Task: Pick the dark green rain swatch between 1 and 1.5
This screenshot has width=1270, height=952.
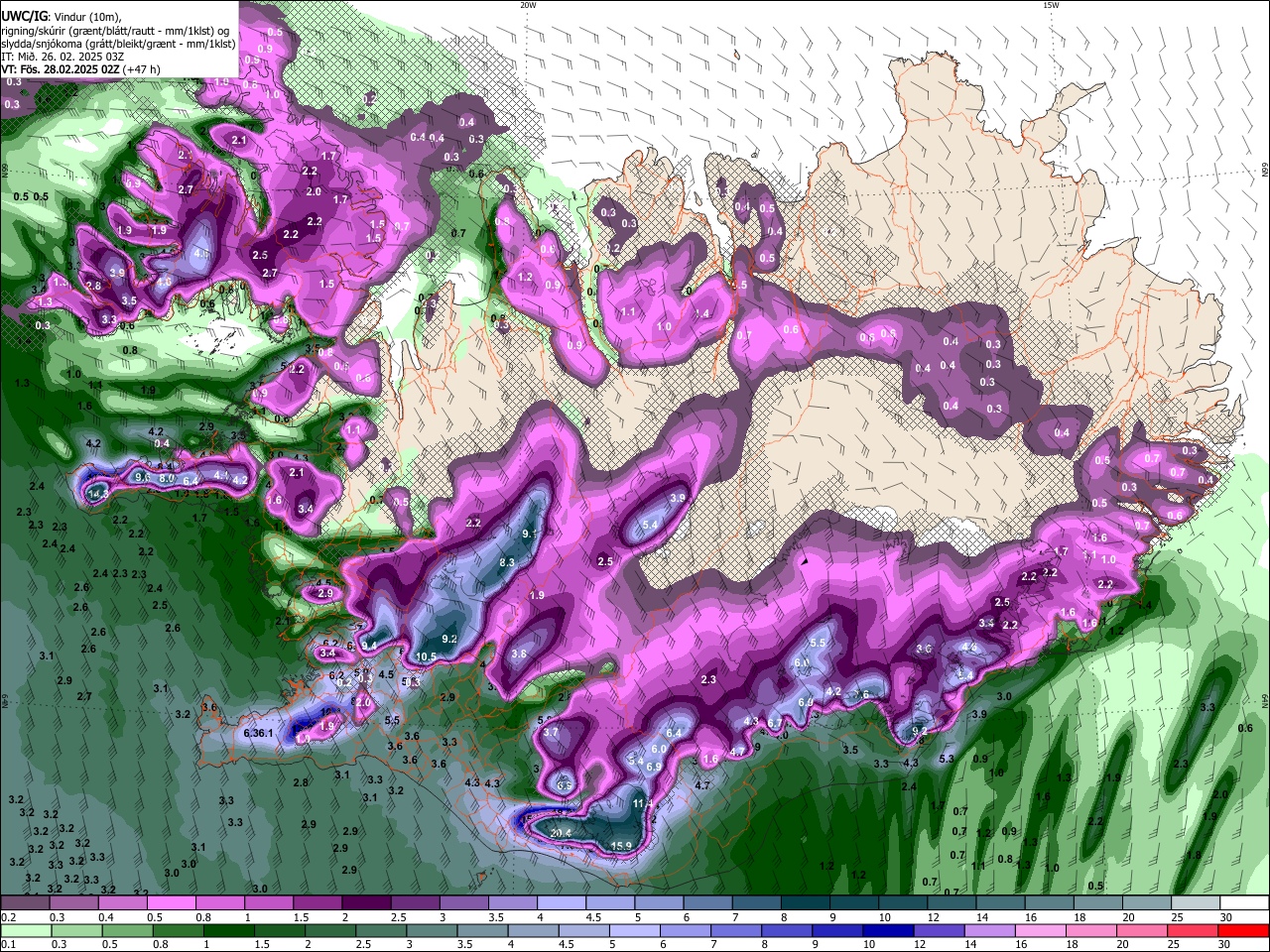Action: tap(228, 930)
